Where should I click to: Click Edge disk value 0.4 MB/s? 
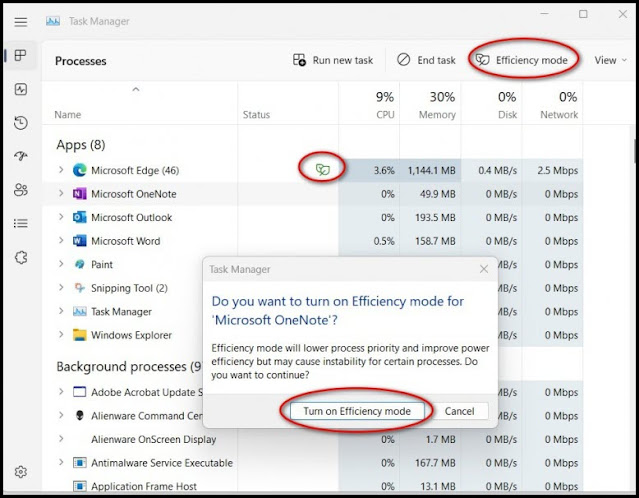click(498, 170)
